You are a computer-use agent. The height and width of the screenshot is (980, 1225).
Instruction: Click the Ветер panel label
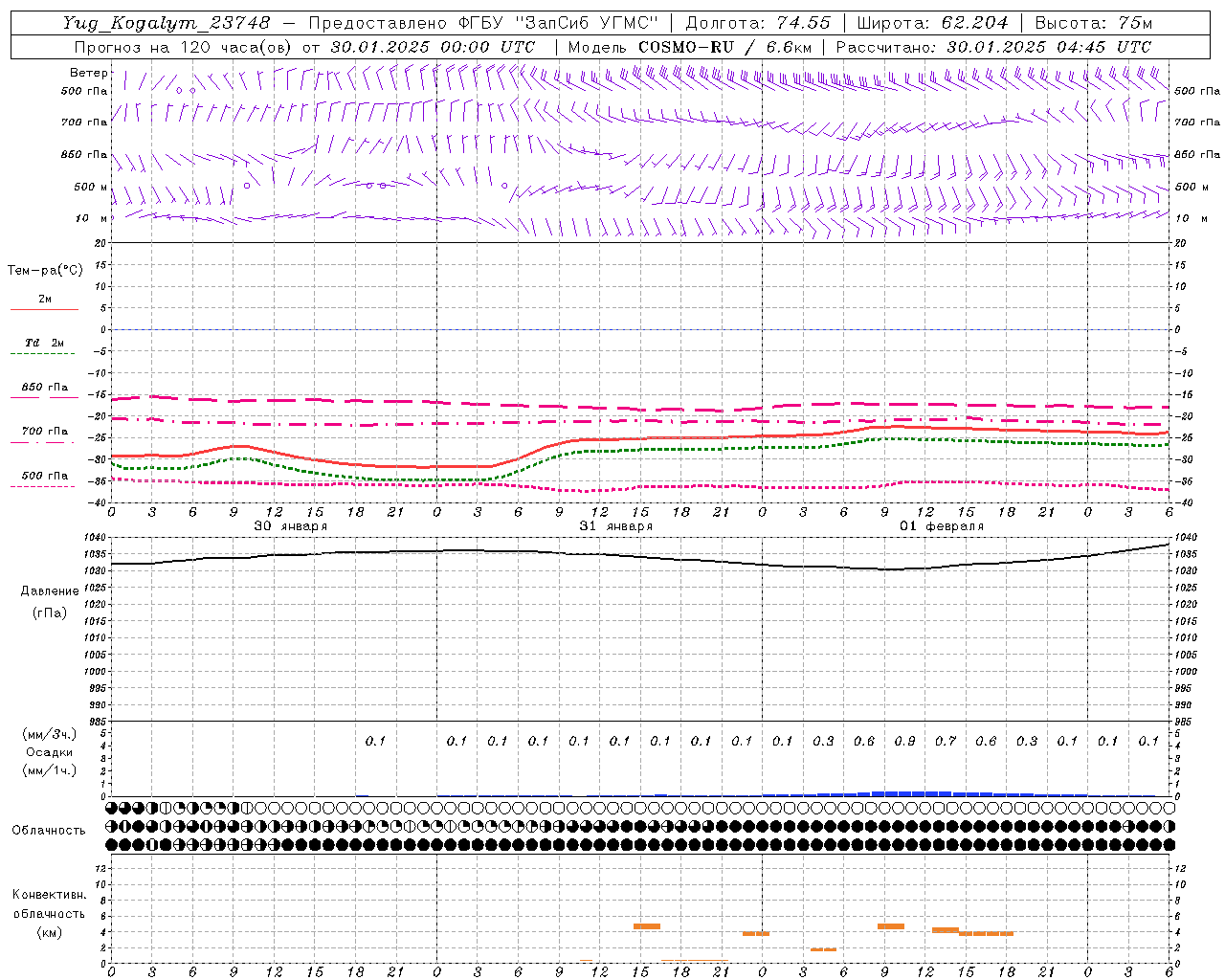[x=89, y=73]
